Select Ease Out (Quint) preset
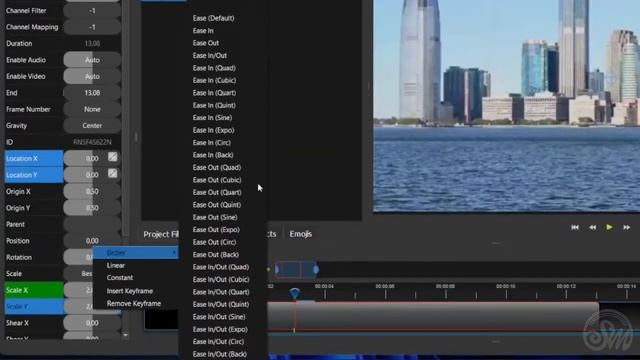 click(217, 205)
